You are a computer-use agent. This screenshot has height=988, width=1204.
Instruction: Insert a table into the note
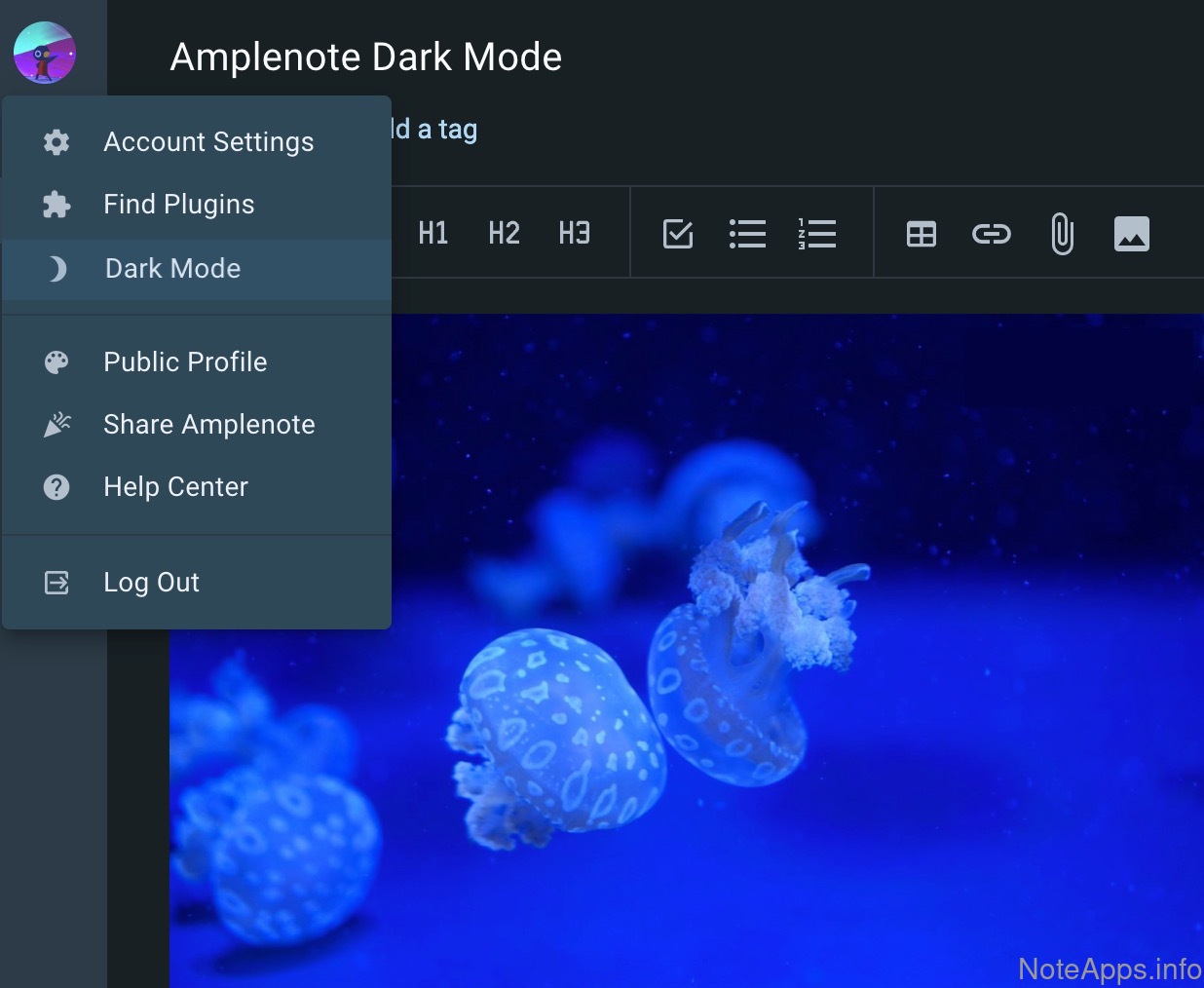coord(922,234)
